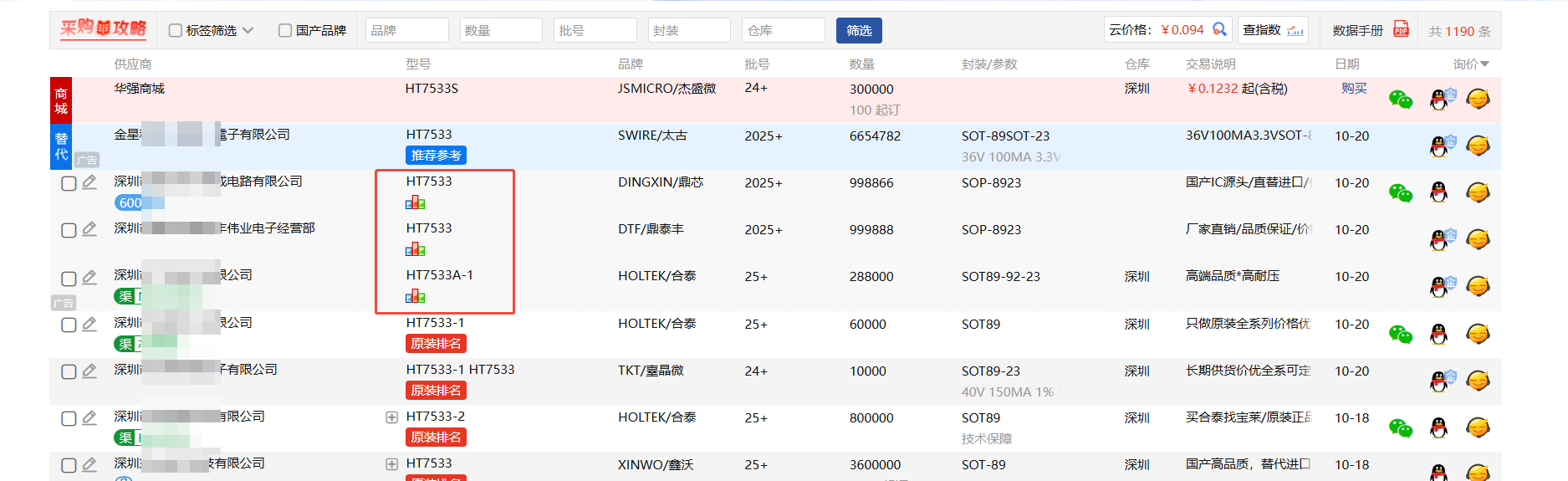Enable the 标签筛选 checkbox
The height and width of the screenshot is (481, 1568).
[x=176, y=31]
